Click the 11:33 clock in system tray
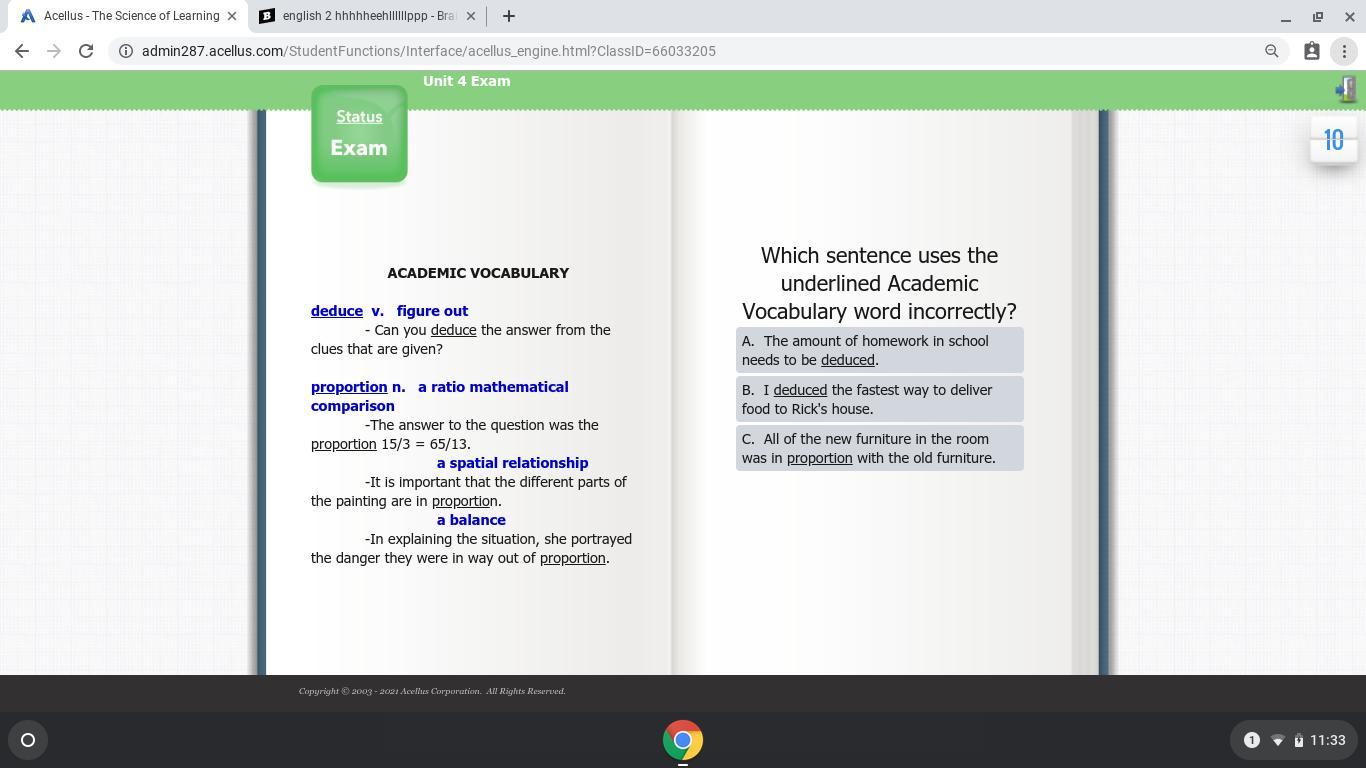 (x=1327, y=740)
